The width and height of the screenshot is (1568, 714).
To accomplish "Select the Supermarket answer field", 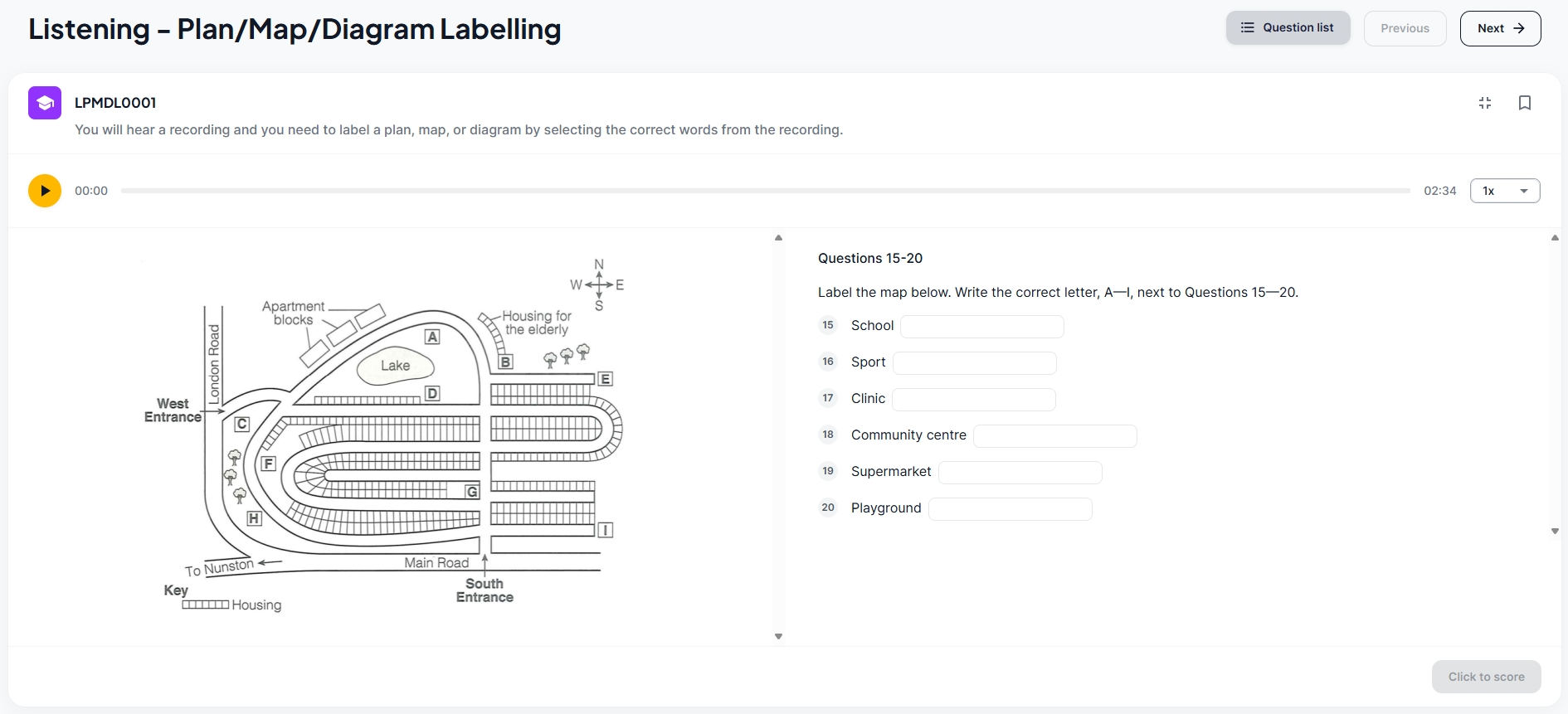I will pos(1020,473).
